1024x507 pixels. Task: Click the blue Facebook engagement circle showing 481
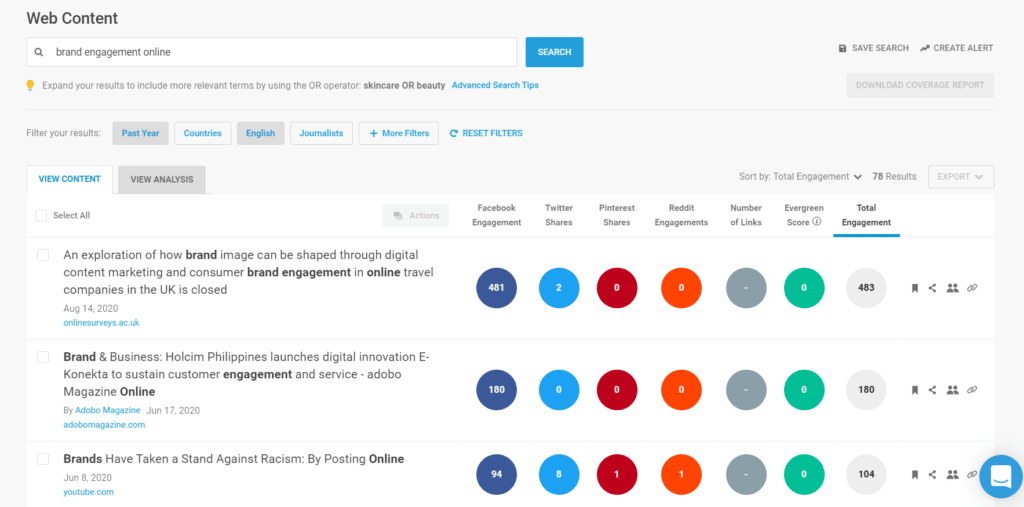pyautogui.click(x=496, y=288)
